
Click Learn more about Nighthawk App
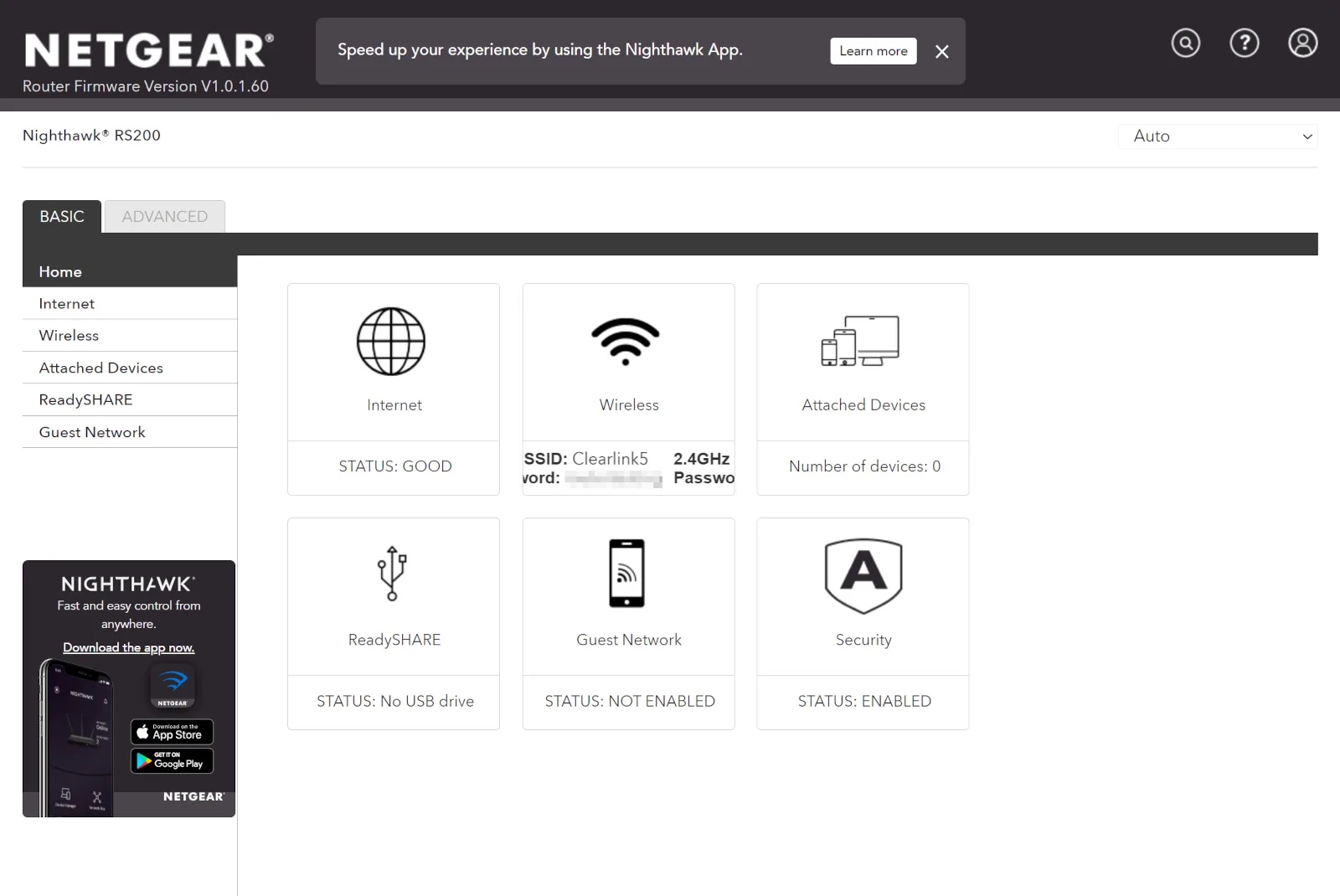coord(874,51)
